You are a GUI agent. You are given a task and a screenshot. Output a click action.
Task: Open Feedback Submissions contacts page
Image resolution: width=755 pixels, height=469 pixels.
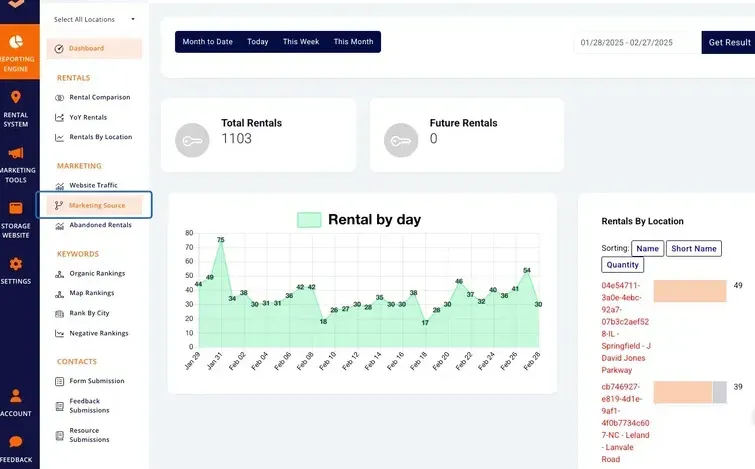[89, 405]
